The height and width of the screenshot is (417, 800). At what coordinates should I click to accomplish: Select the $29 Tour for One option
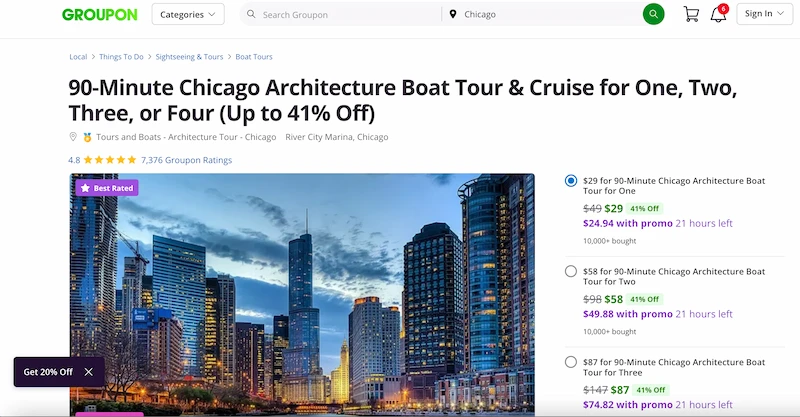click(x=570, y=181)
